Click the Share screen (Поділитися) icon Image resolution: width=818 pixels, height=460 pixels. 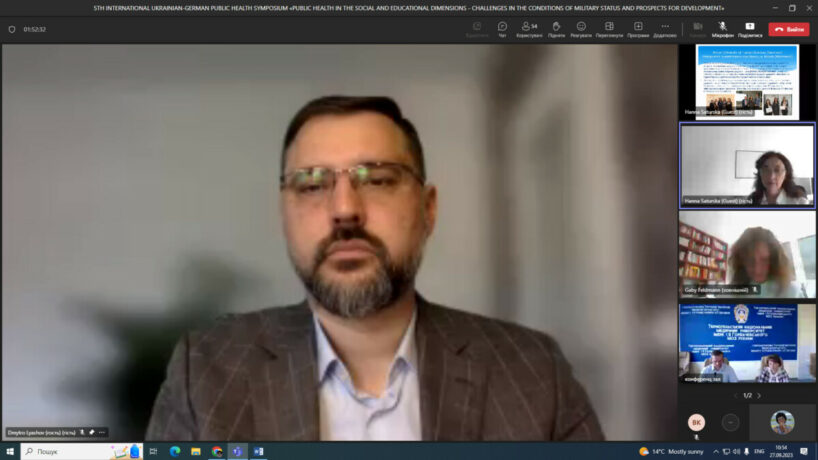coord(749,29)
